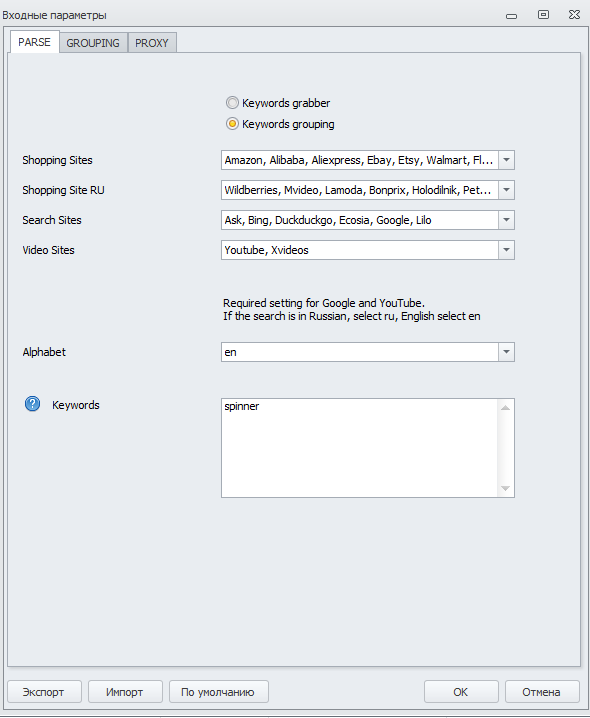Image resolution: width=590 pixels, height=718 pixels.
Task: Click the Отмена button
Action: 541,692
